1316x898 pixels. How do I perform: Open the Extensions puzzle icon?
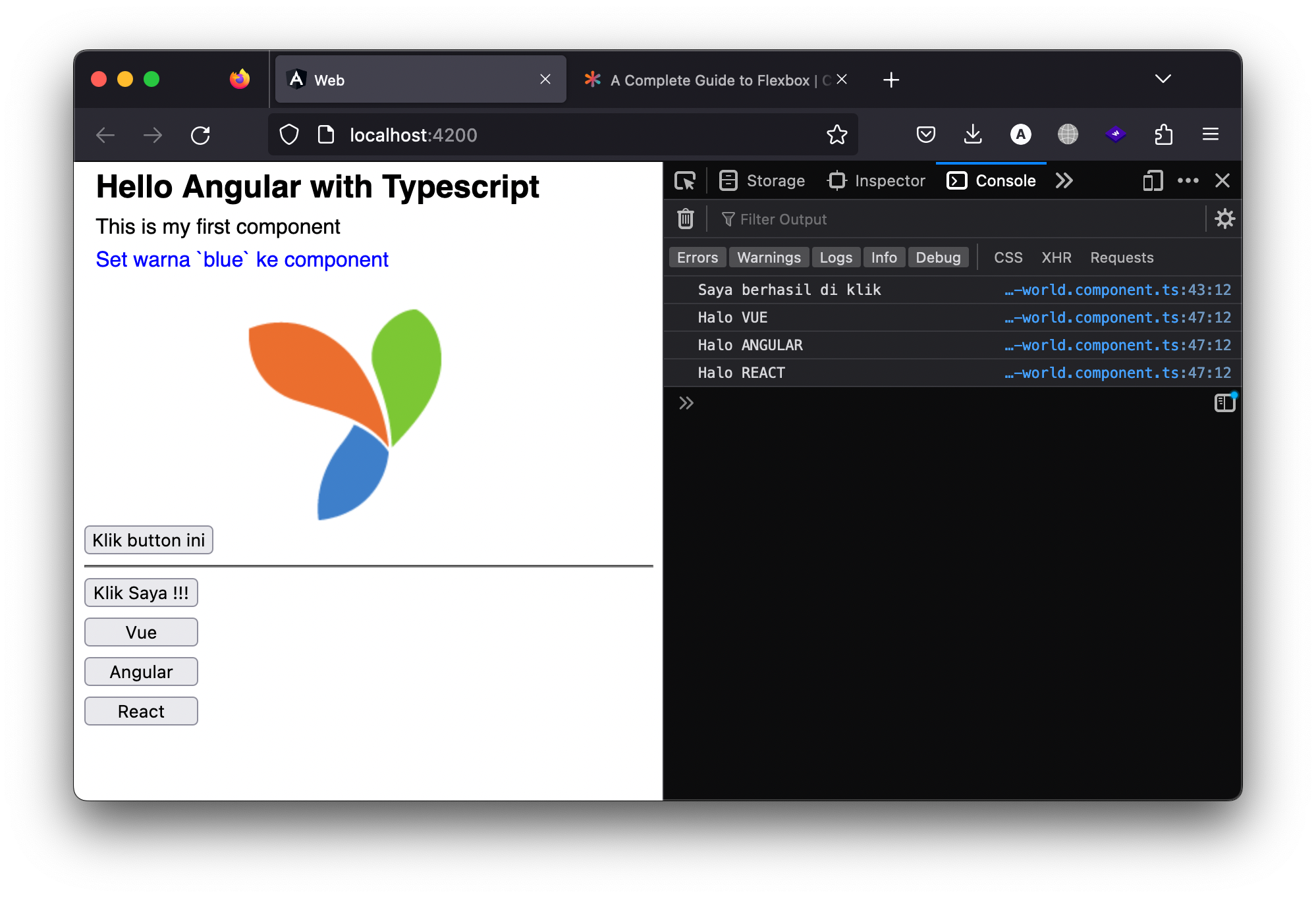[x=1163, y=135]
